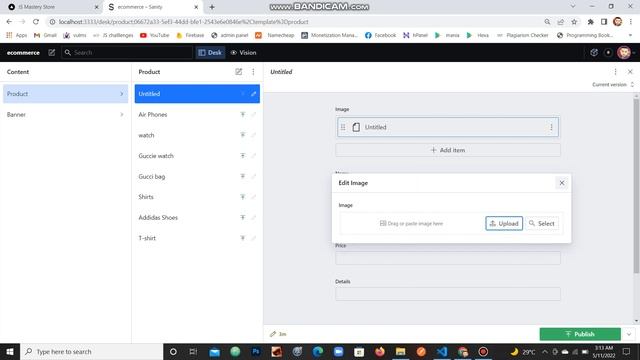Open the Chrome three-dot menu
This screenshot has width=640, height=360.
pyautogui.click(x=631, y=22)
